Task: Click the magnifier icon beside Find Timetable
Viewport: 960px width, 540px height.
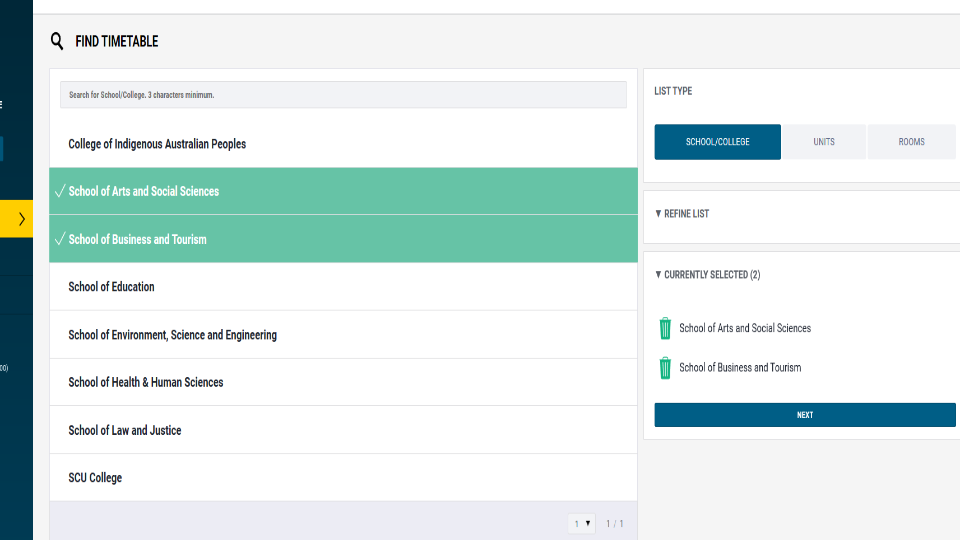Action: [x=57, y=41]
